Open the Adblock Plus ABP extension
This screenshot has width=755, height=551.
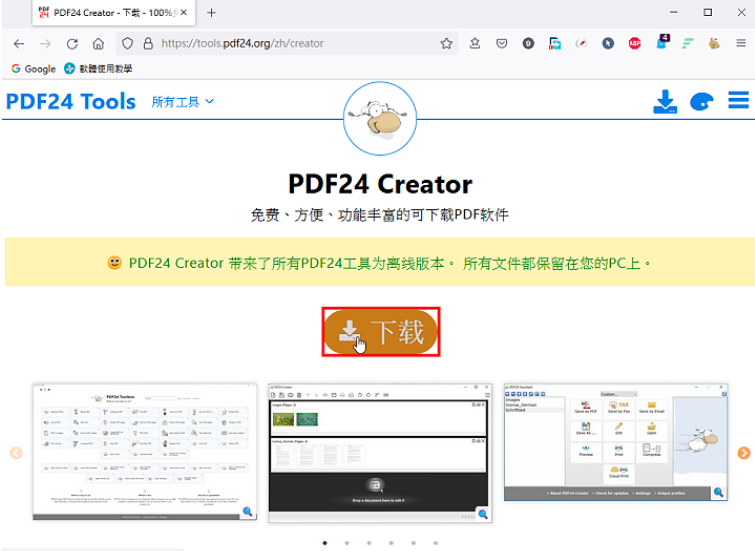pos(635,44)
